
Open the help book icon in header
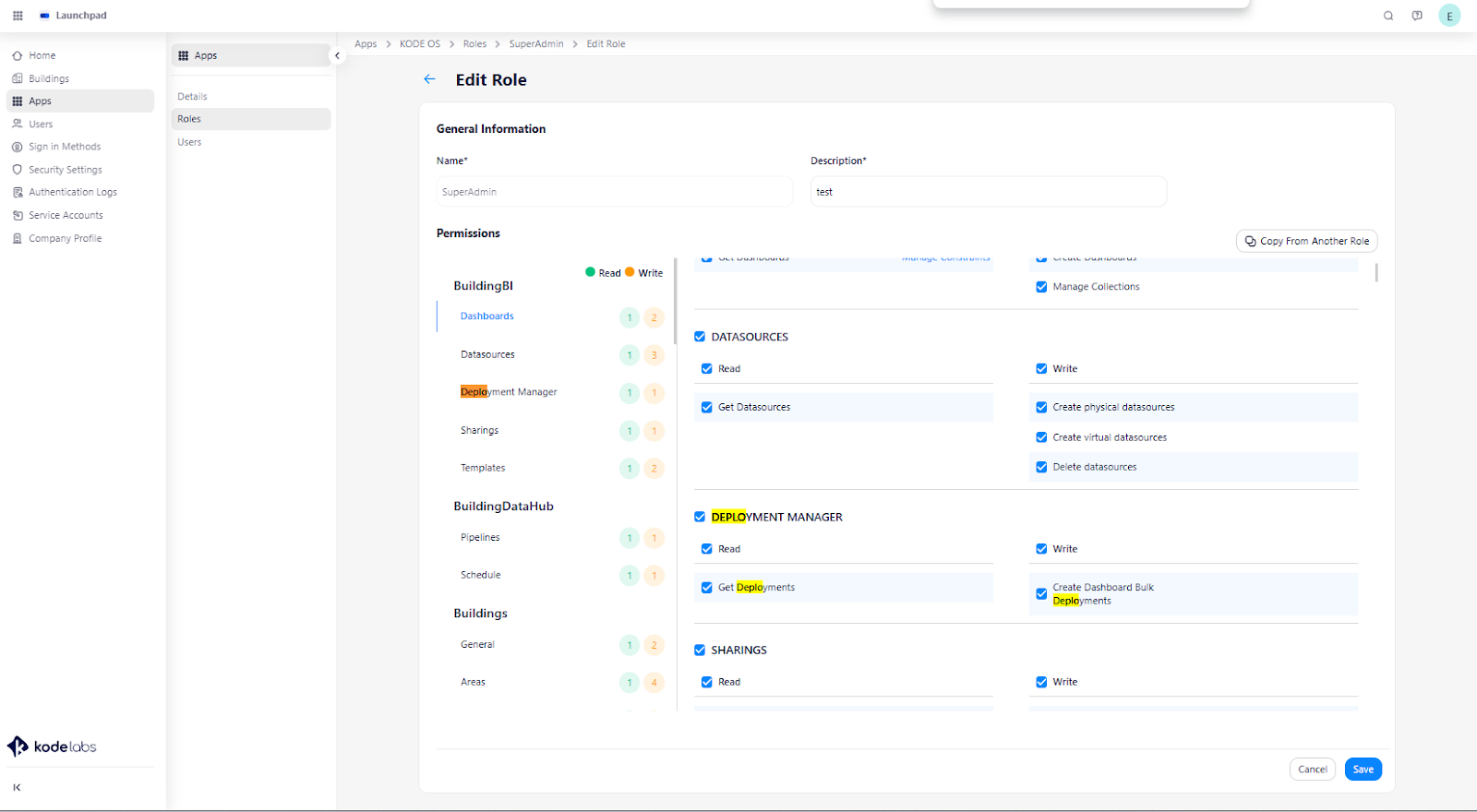[x=1417, y=16]
